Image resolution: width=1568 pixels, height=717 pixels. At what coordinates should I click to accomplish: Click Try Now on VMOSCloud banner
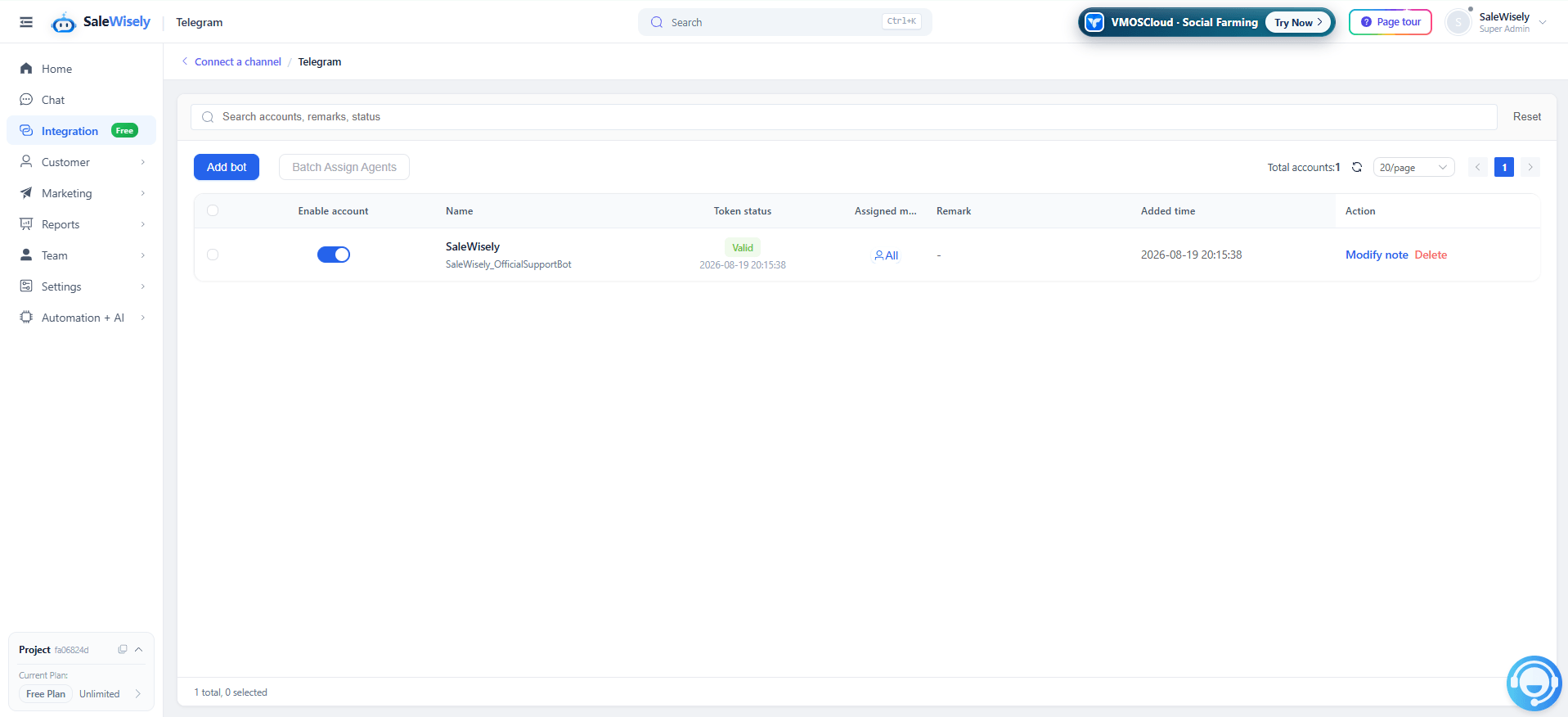1298,23
